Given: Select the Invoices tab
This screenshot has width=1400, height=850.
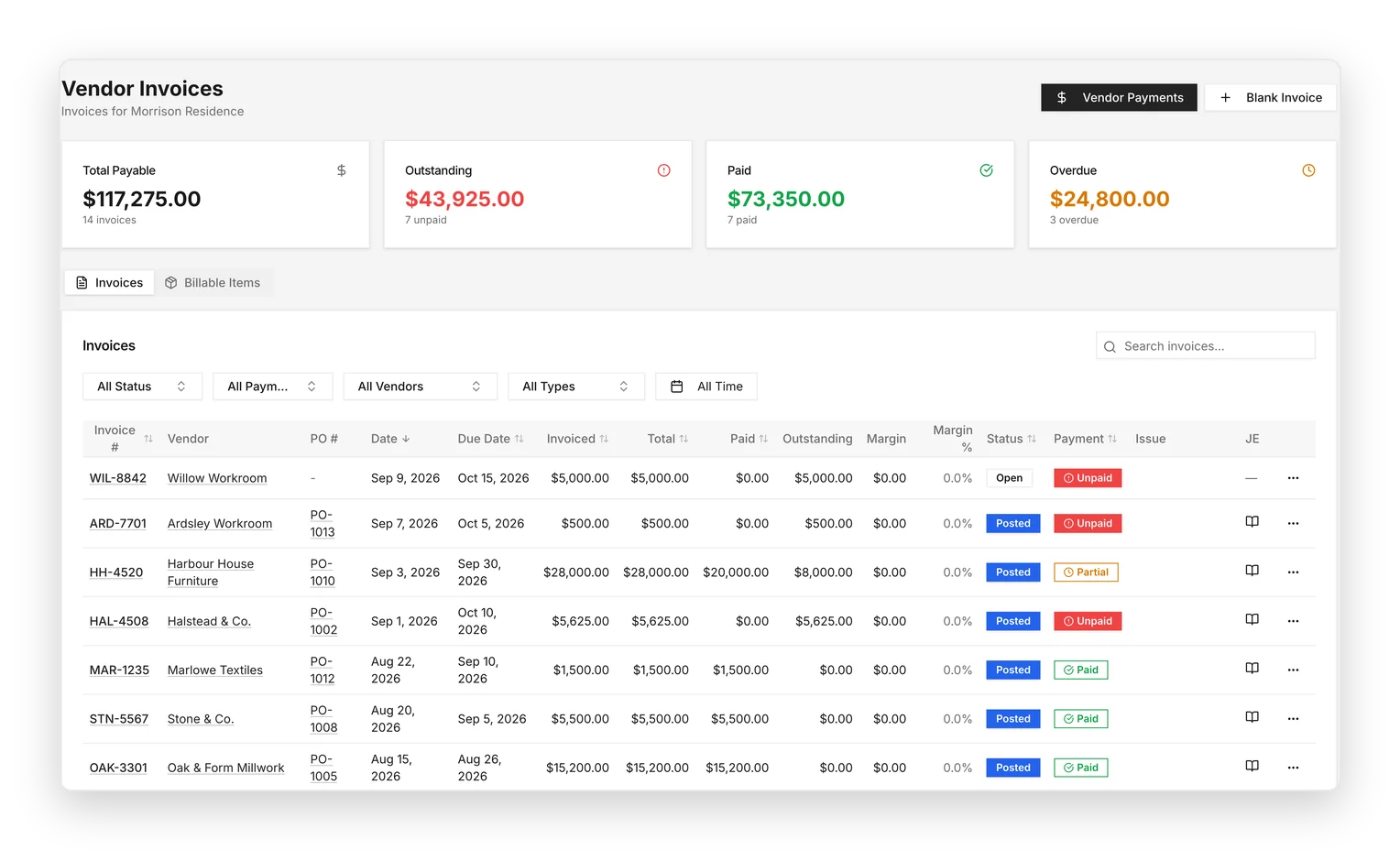Looking at the screenshot, I should click(109, 283).
